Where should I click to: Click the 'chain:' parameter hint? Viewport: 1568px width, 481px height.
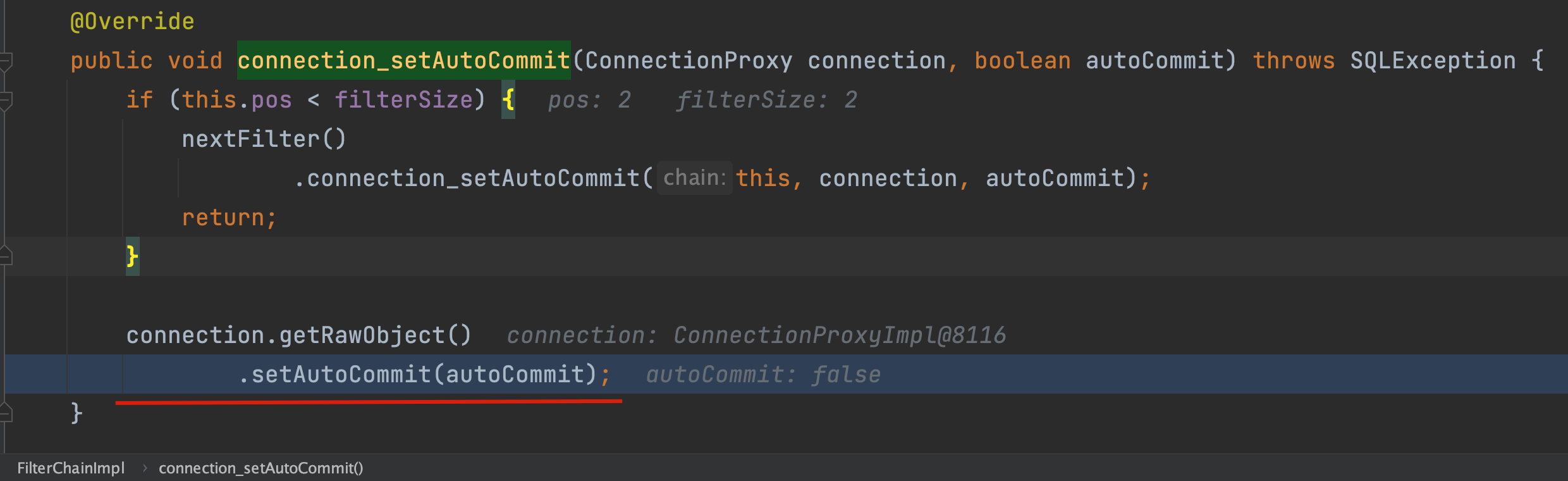(x=694, y=178)
